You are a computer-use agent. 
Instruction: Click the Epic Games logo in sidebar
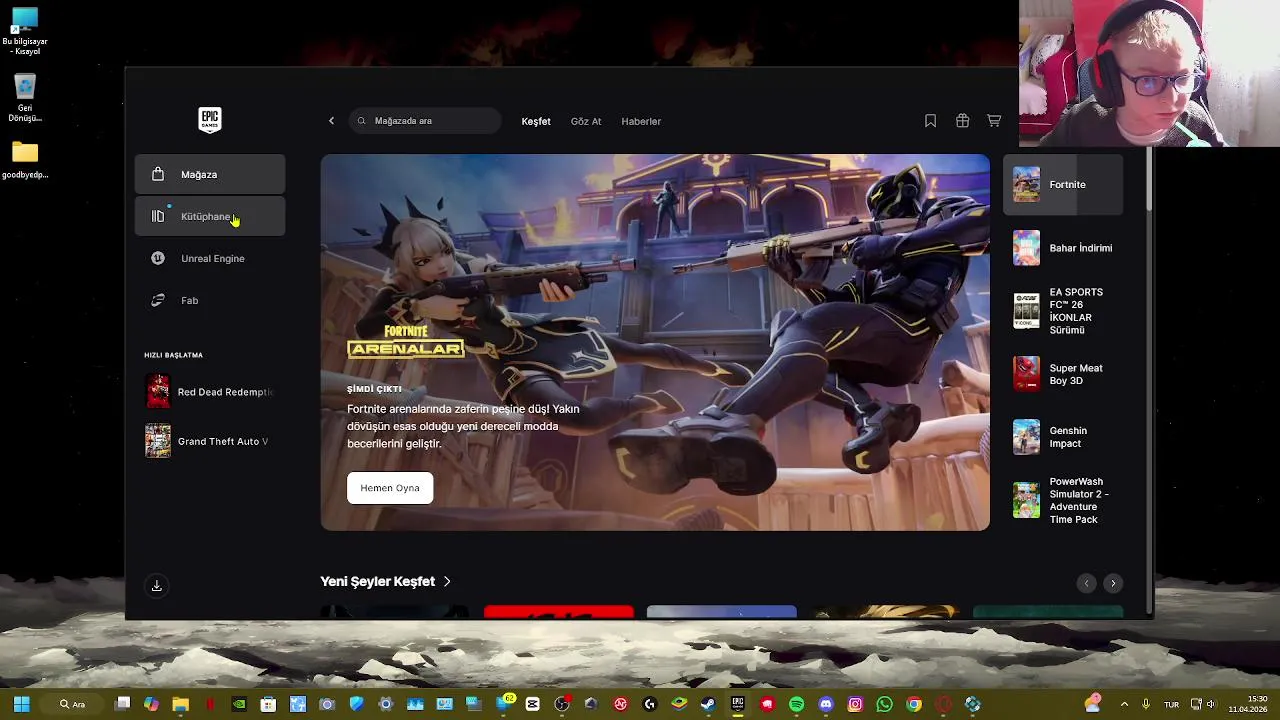(x=209, y=120)
